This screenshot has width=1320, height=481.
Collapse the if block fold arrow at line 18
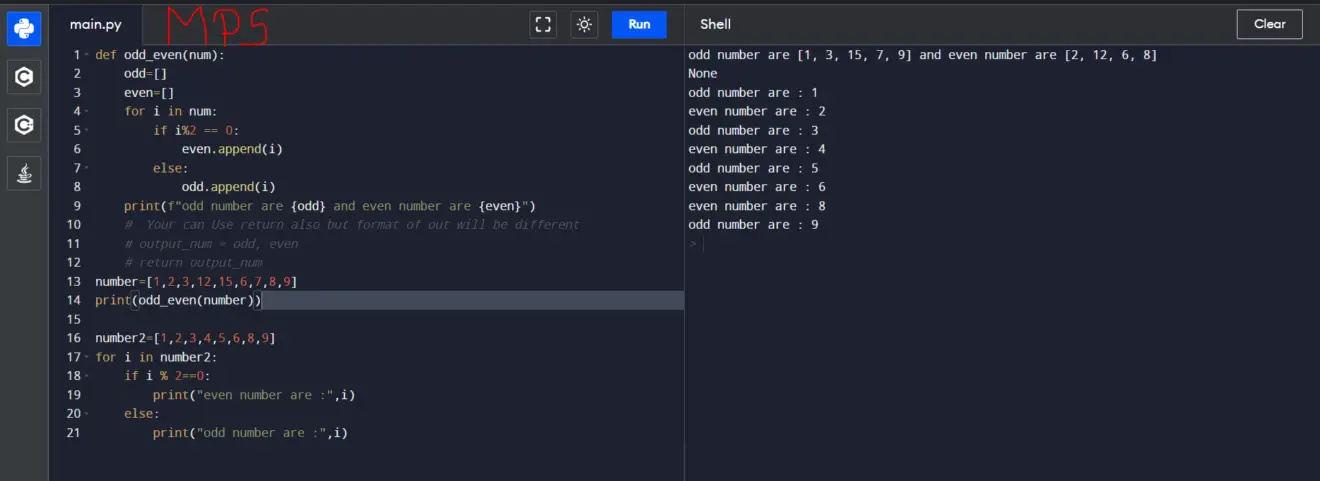[x=86, y=376]
